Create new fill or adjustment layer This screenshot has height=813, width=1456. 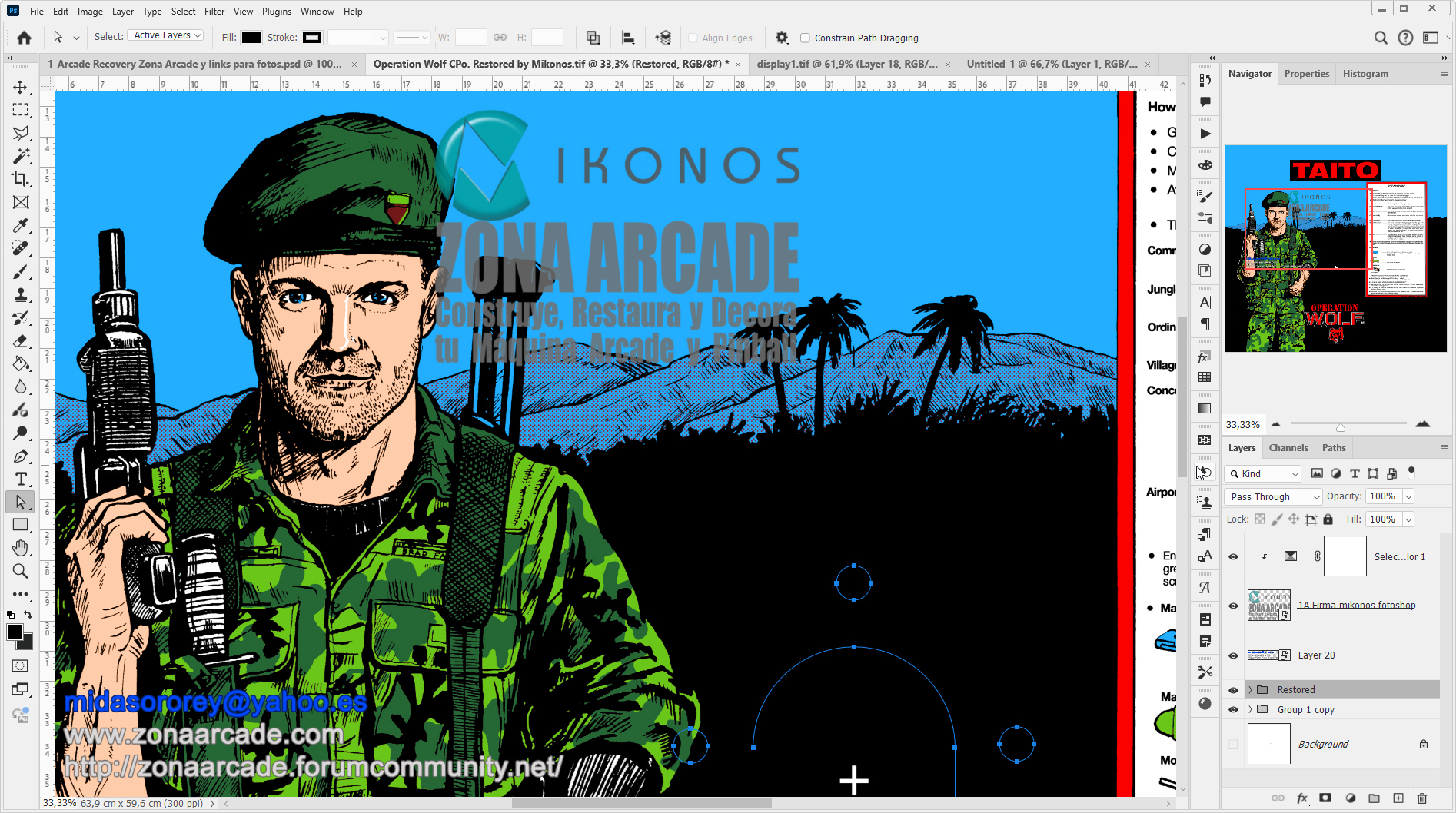[x=1351, y=798]
